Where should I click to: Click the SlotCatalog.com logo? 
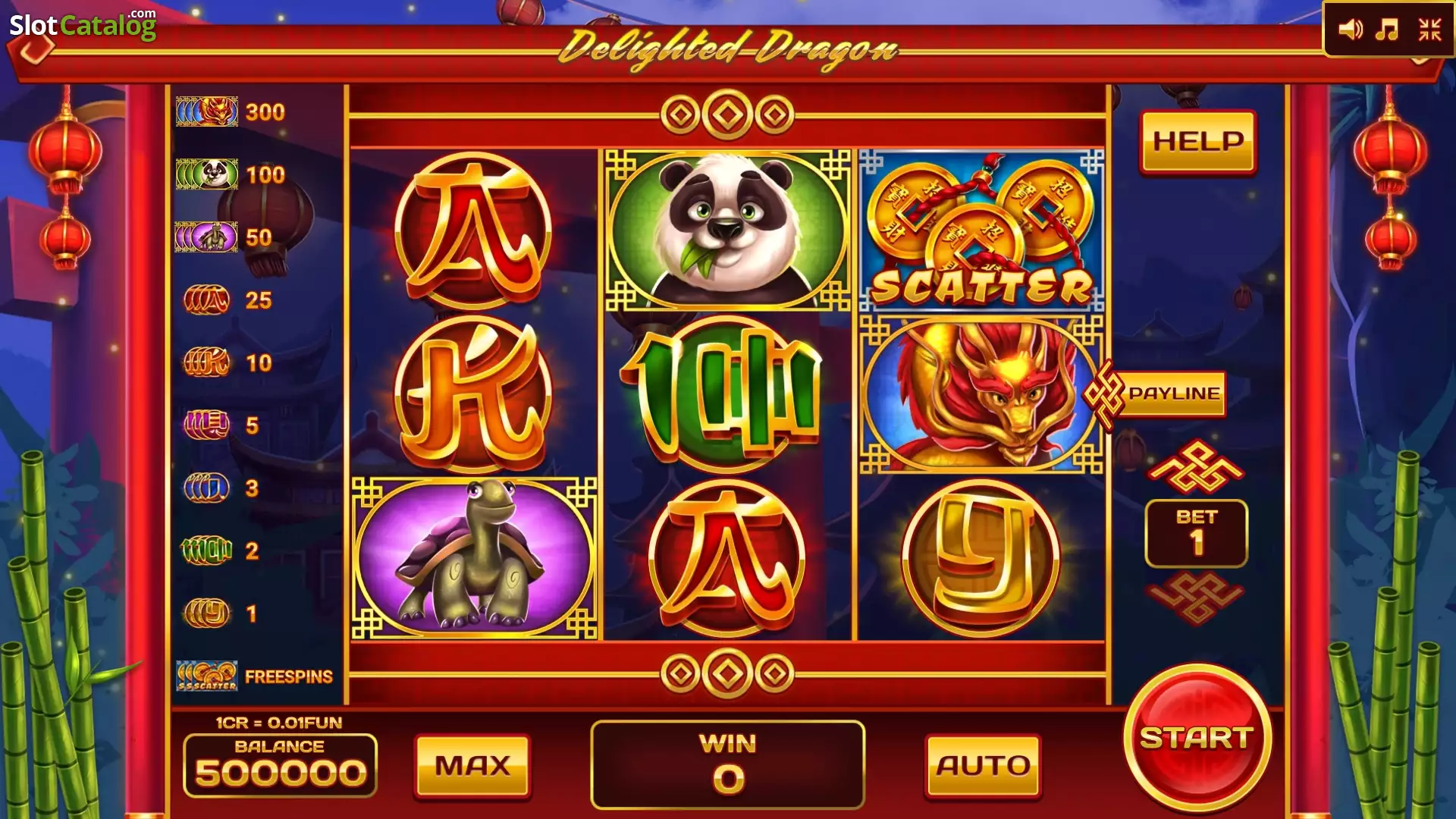[x=83, y=24]
